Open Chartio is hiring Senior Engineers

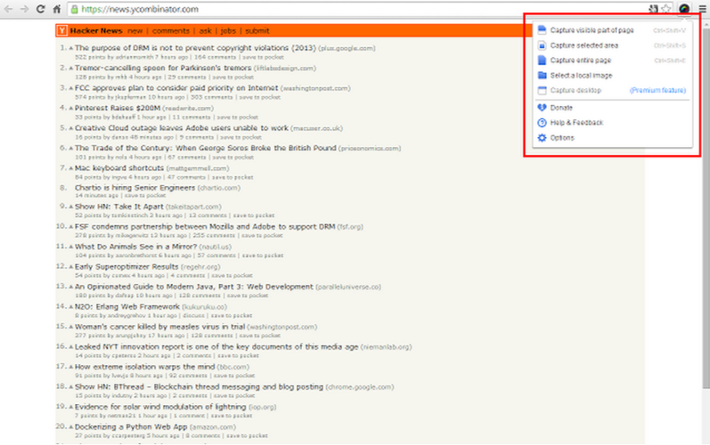(x=135, y=187)
